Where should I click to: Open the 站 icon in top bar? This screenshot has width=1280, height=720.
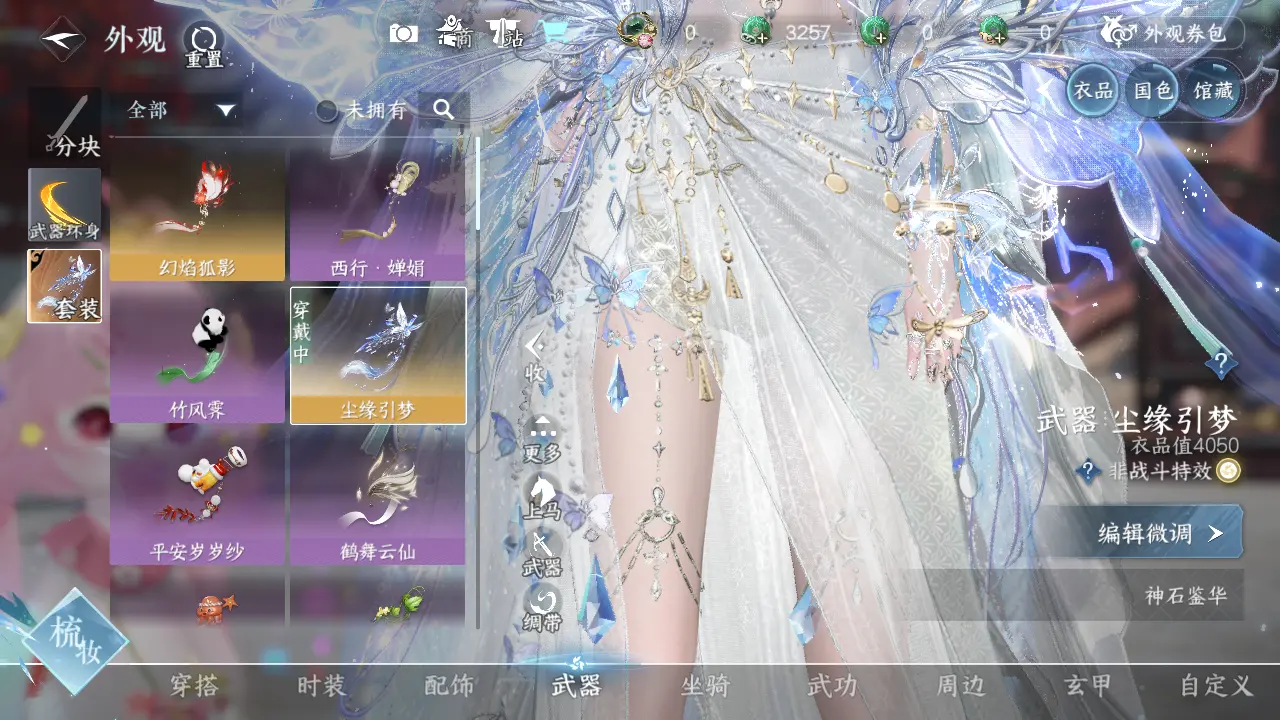505,33
